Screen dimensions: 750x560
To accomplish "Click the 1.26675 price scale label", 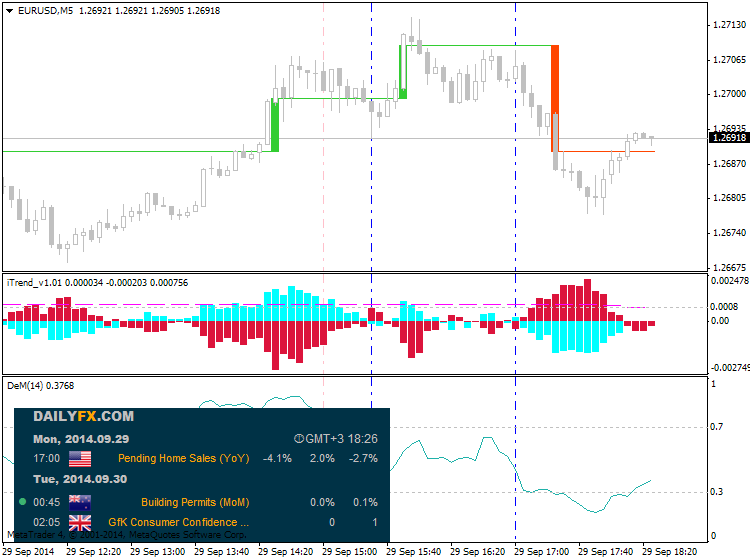I will 729,267.
